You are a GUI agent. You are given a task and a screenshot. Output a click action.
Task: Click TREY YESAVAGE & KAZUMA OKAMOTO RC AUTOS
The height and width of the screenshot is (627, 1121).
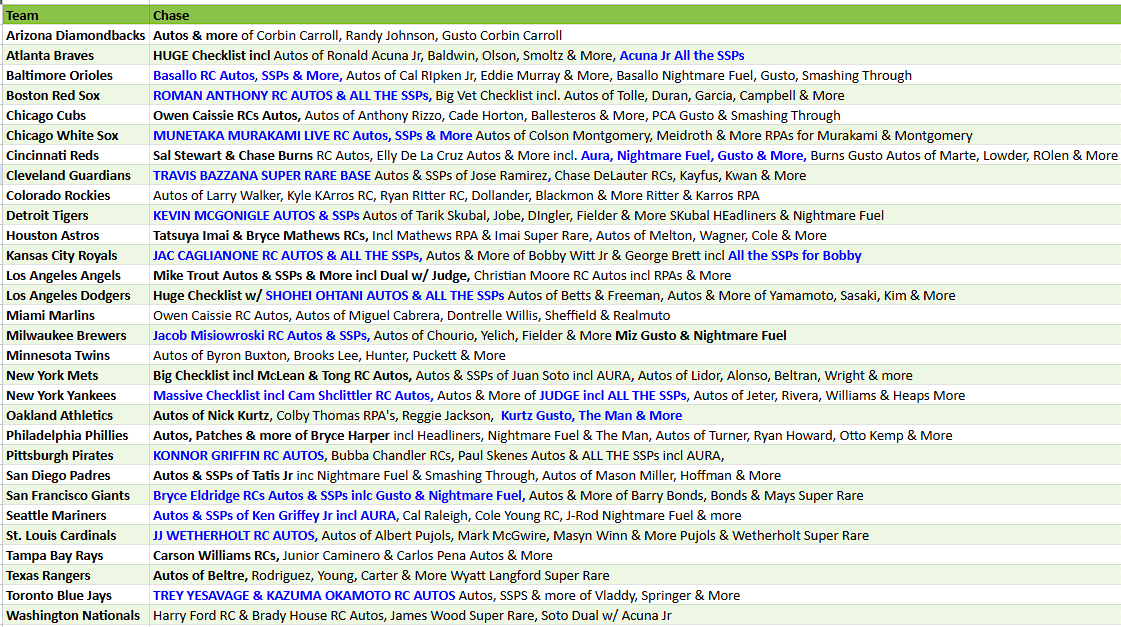[304, 596]
